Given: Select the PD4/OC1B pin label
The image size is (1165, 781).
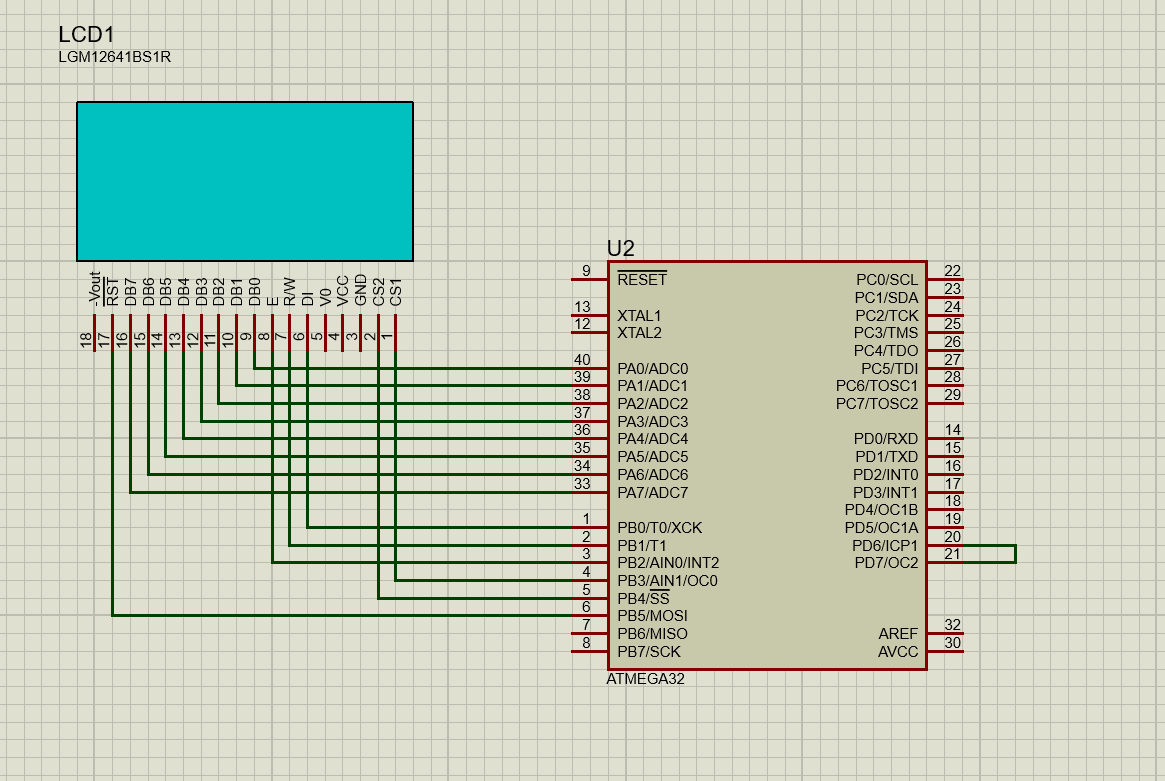Looking at the screenshot, I should [x=881, y=510].
